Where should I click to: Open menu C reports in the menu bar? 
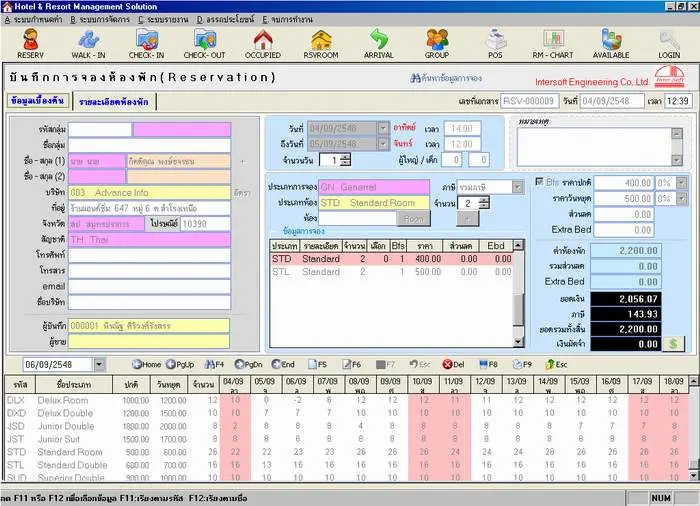(163, 20)
